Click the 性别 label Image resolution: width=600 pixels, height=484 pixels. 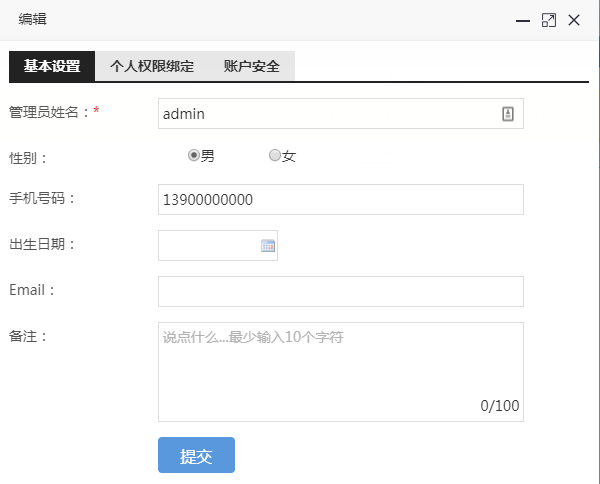coord(28,158)
